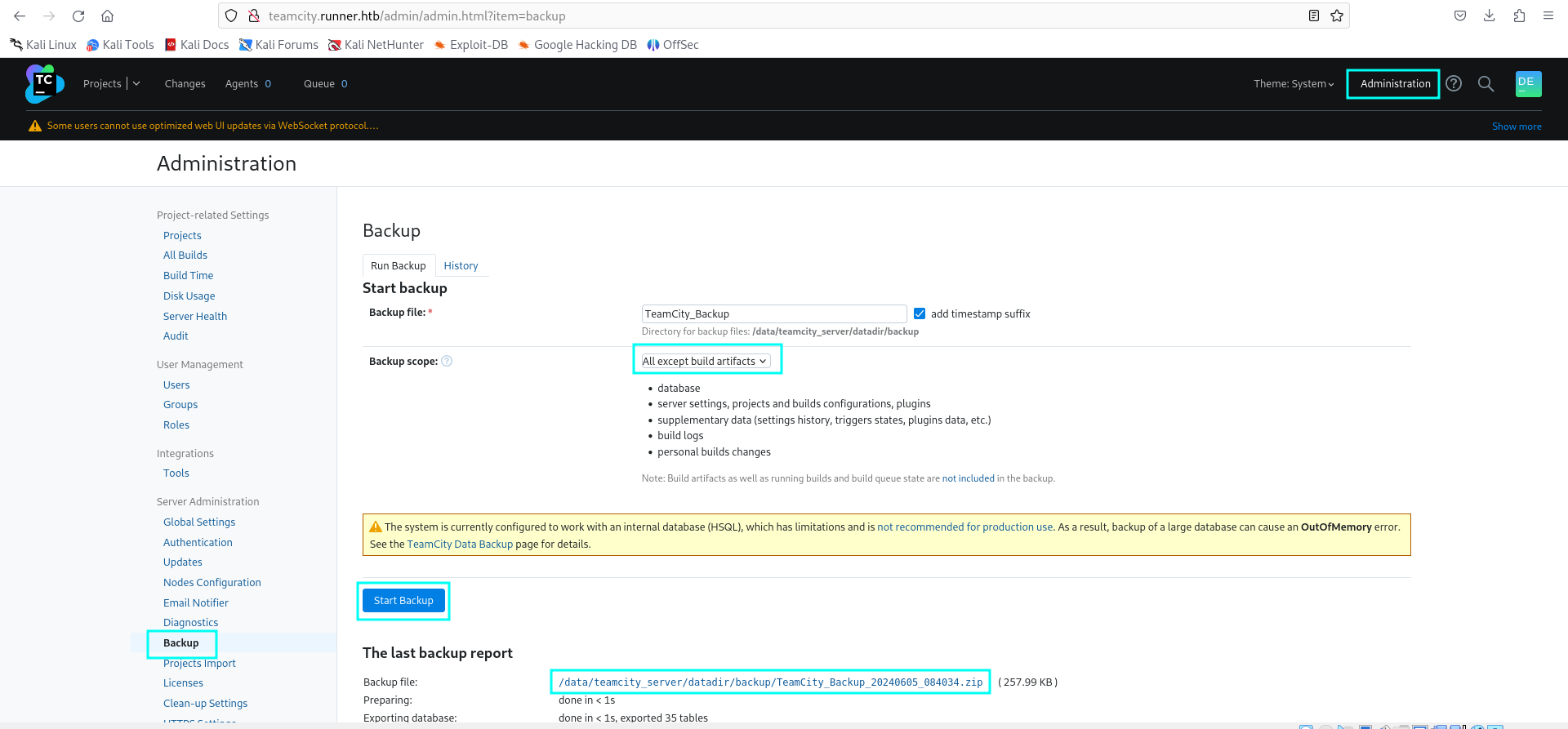Viewport: 1568px width, 729px height.
Task: Bookmark page with the star icon
Action: (1337, 16)
